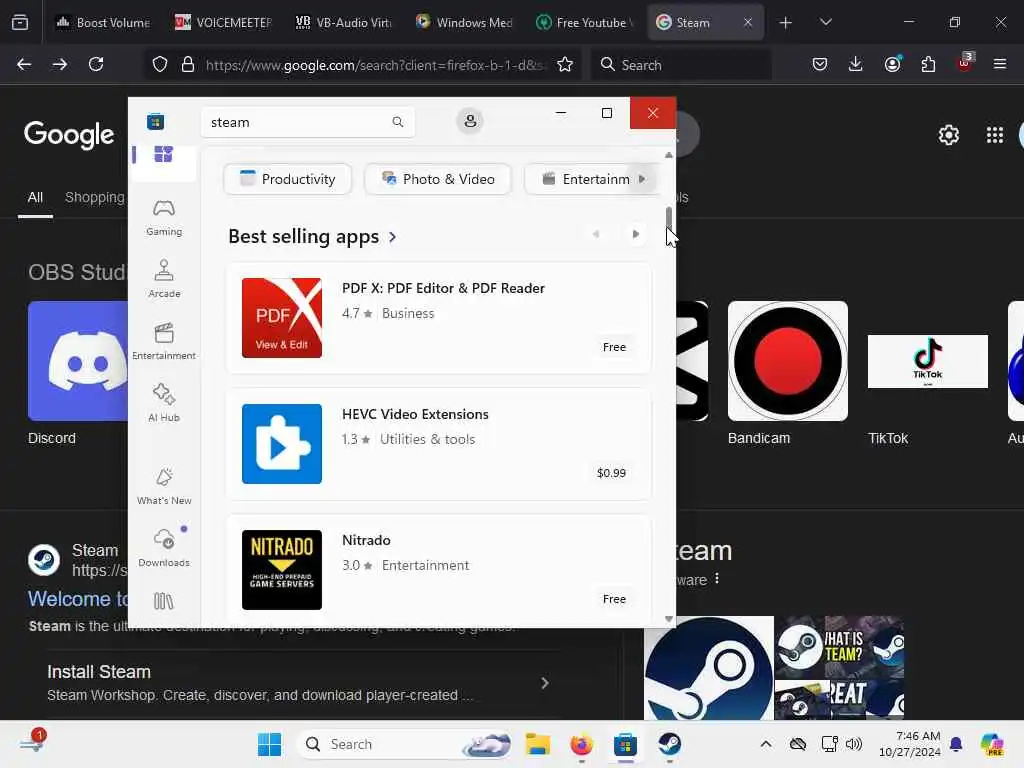Open the Arcade section in Store sidebar
This screenshot has width=1024, height=768.
(164, 280)
